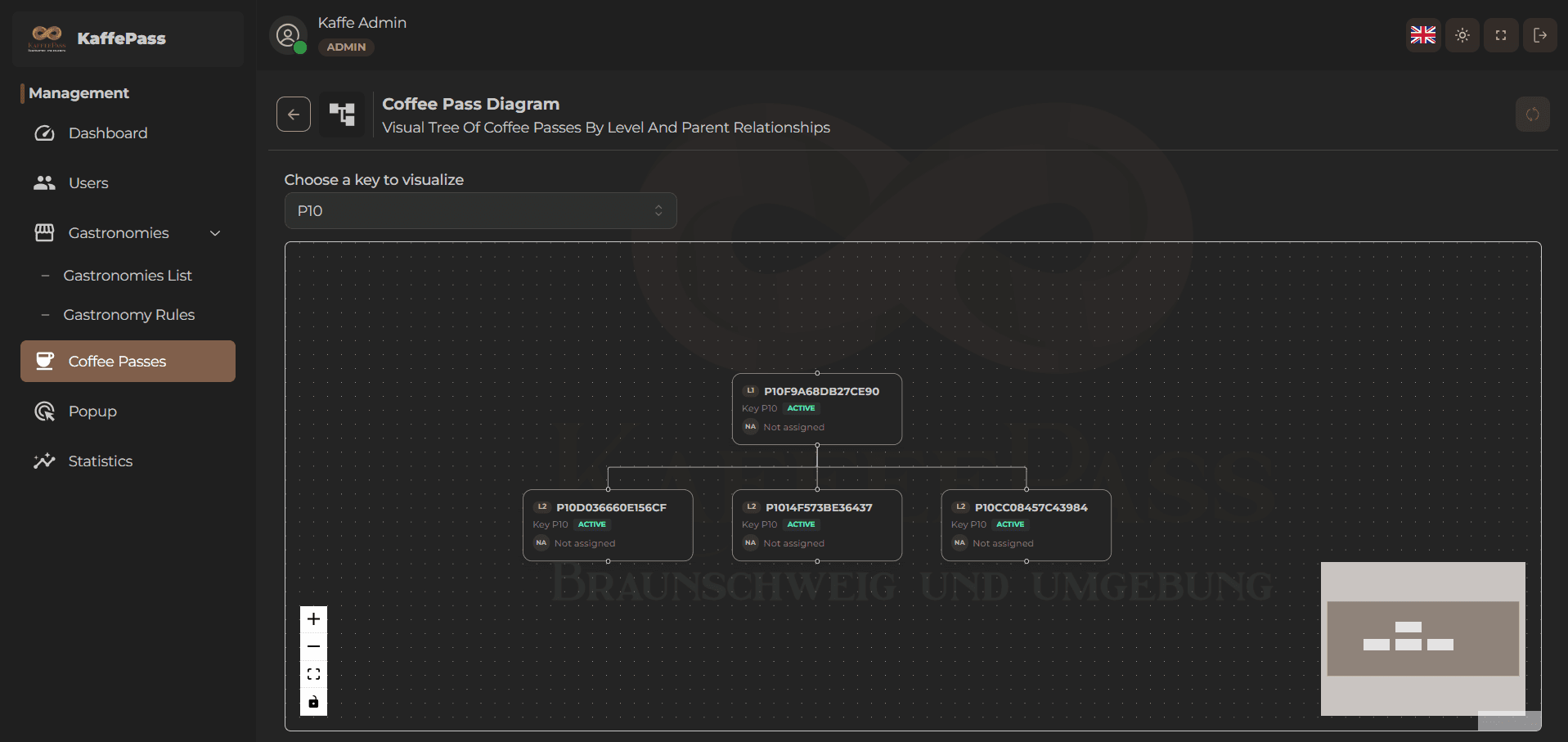This screenshot has height=742, width=1568.
Task: Click the KaffePass logo
Action: (47, 38)
